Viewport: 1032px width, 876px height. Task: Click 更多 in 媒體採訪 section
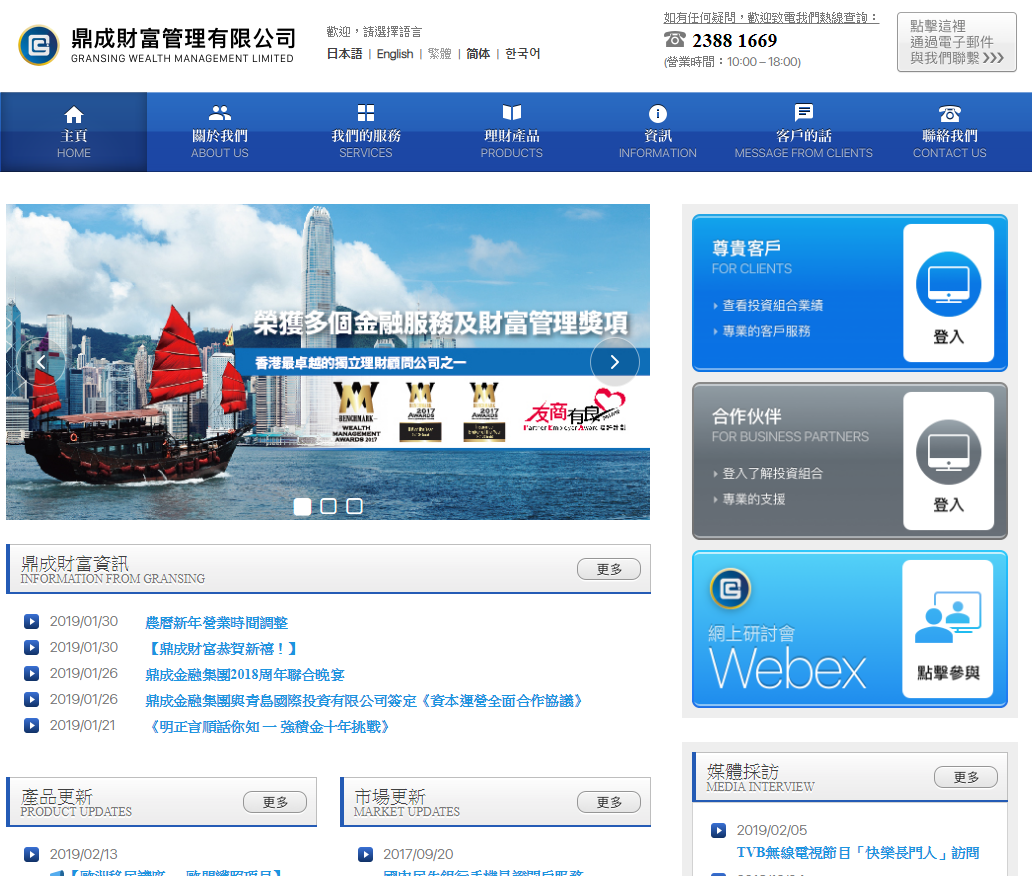(966, 777)
